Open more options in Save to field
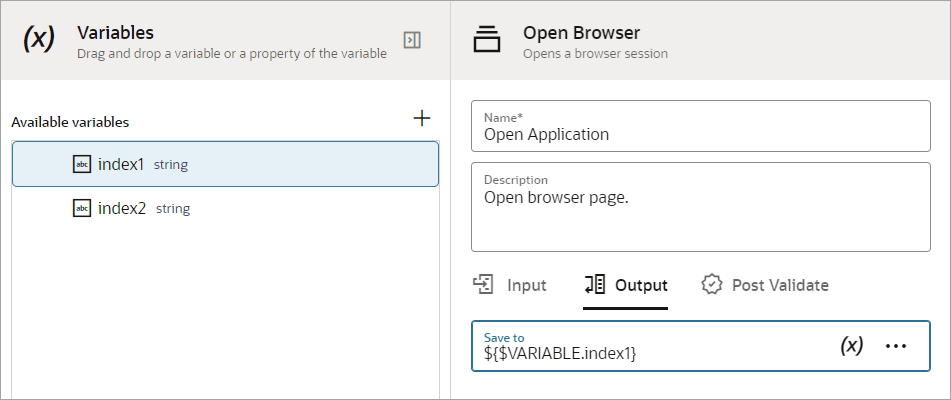This screenshot has width=951, height=400. click(896, 345)
